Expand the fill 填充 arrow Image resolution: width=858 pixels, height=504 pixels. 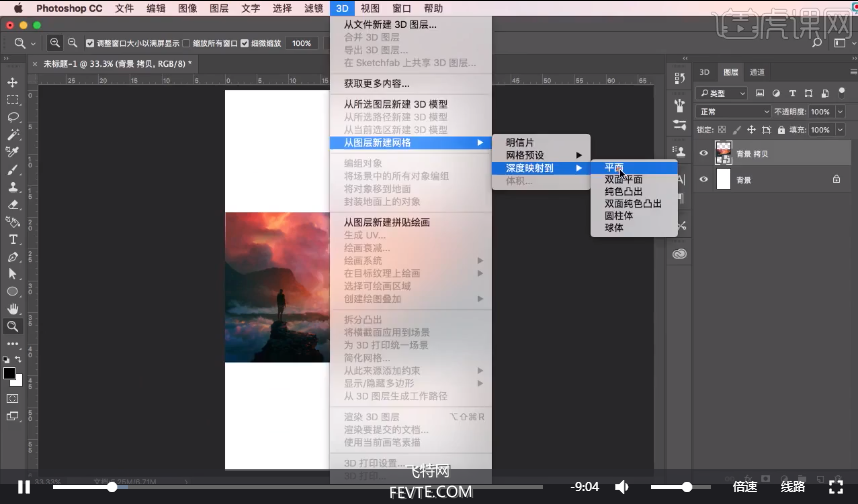click(x=840, y=130)
